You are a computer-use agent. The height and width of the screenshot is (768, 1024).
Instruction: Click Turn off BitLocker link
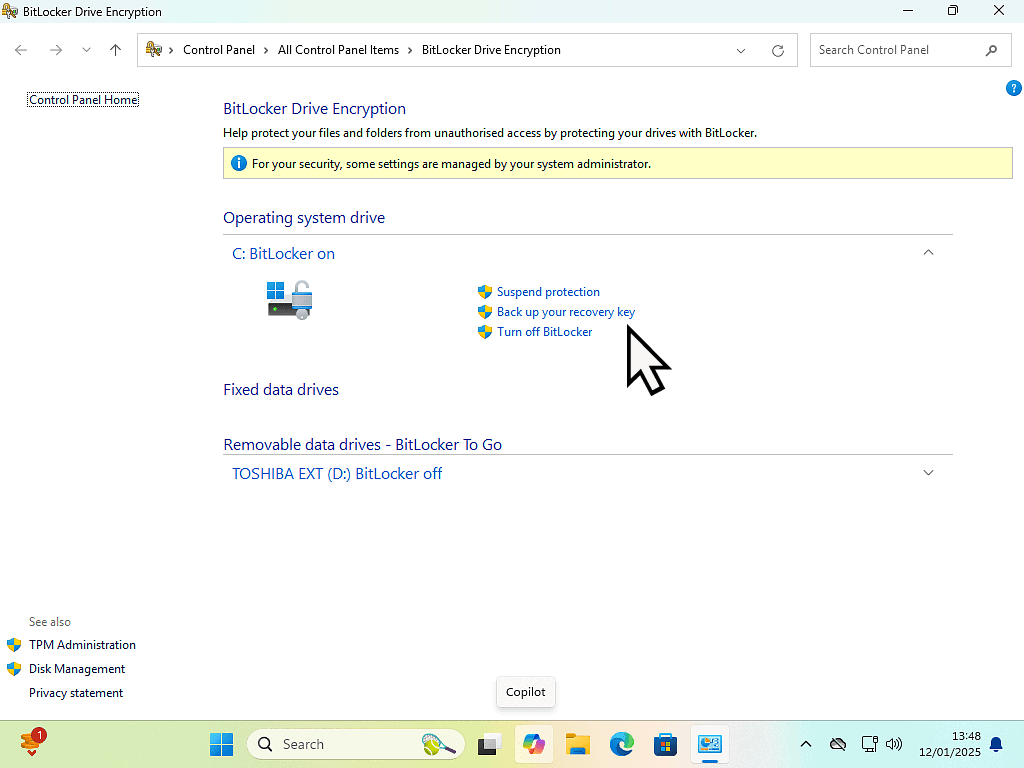pyautogui.click(x=544, y=332)
